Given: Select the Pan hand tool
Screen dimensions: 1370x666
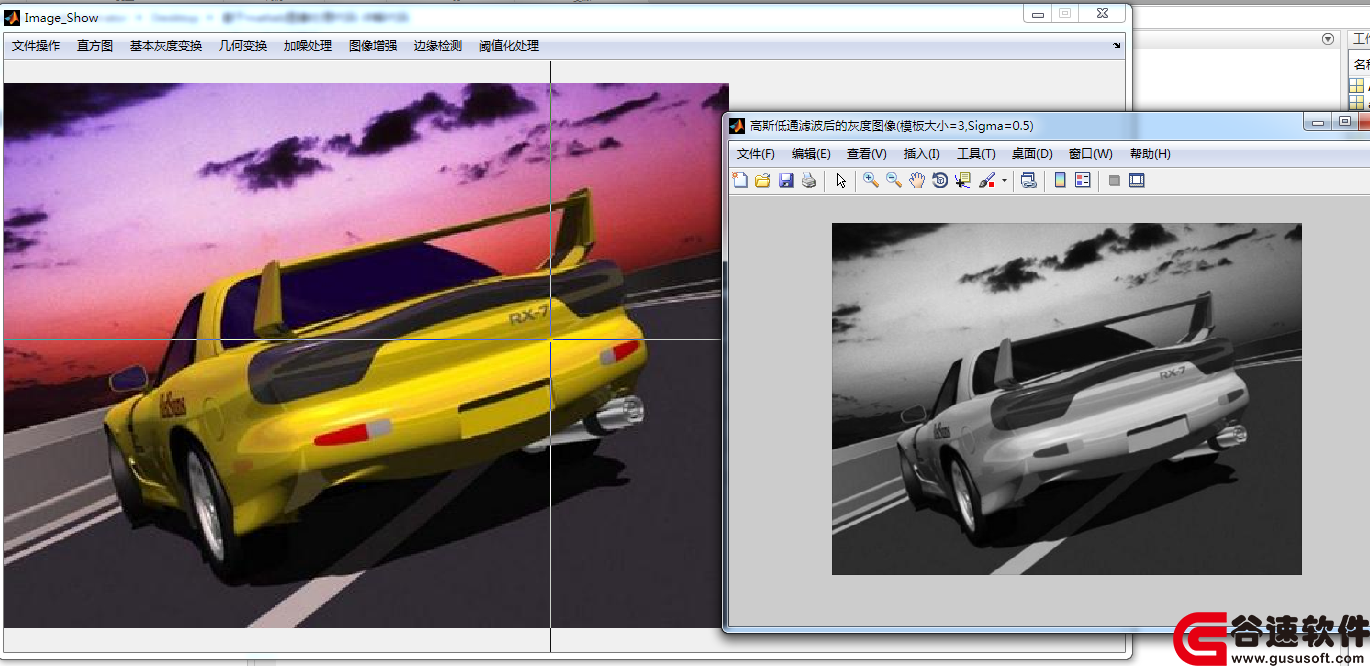Looking at the screenshot, I should point(917,181).
